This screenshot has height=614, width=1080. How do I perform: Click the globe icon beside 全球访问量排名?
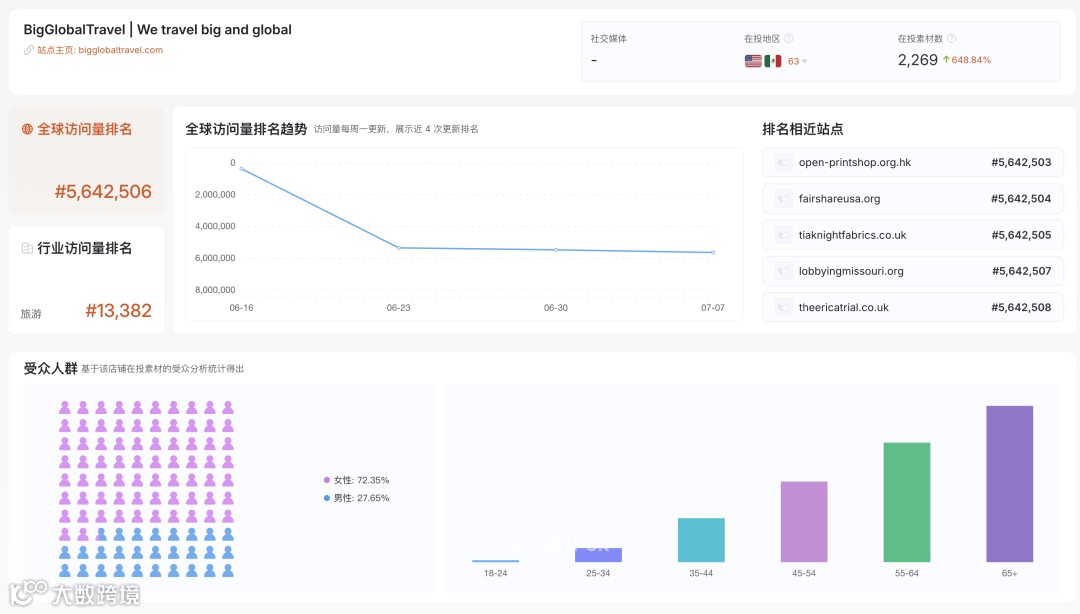27,129
